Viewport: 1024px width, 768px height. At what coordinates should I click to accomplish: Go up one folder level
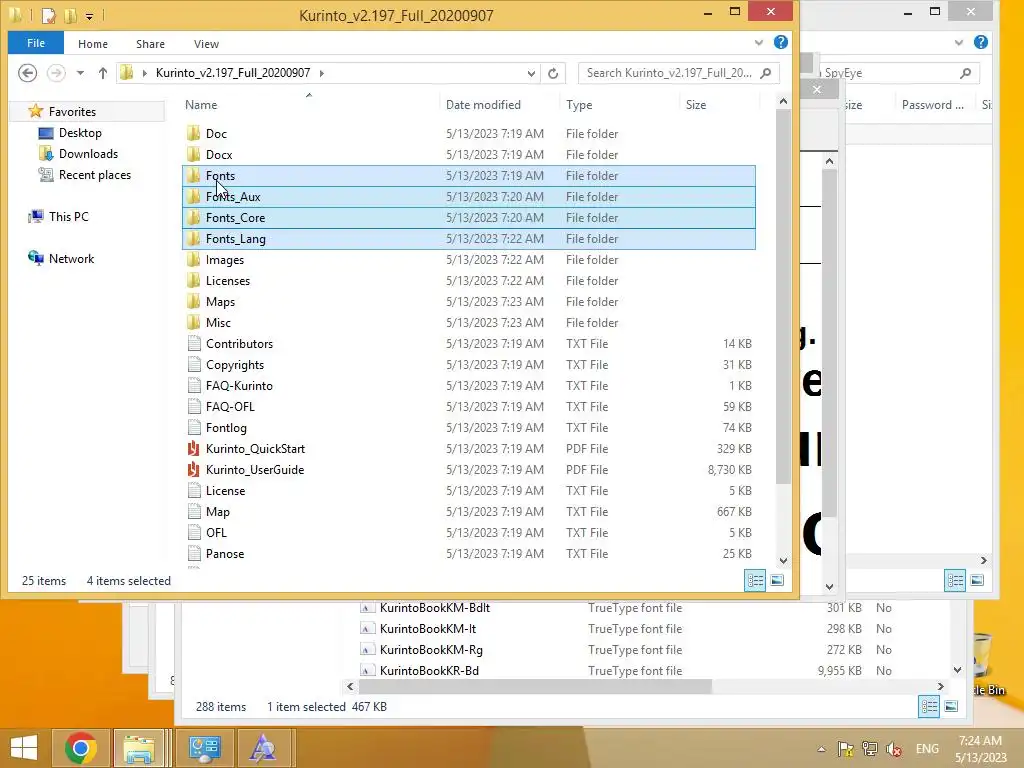103,73
